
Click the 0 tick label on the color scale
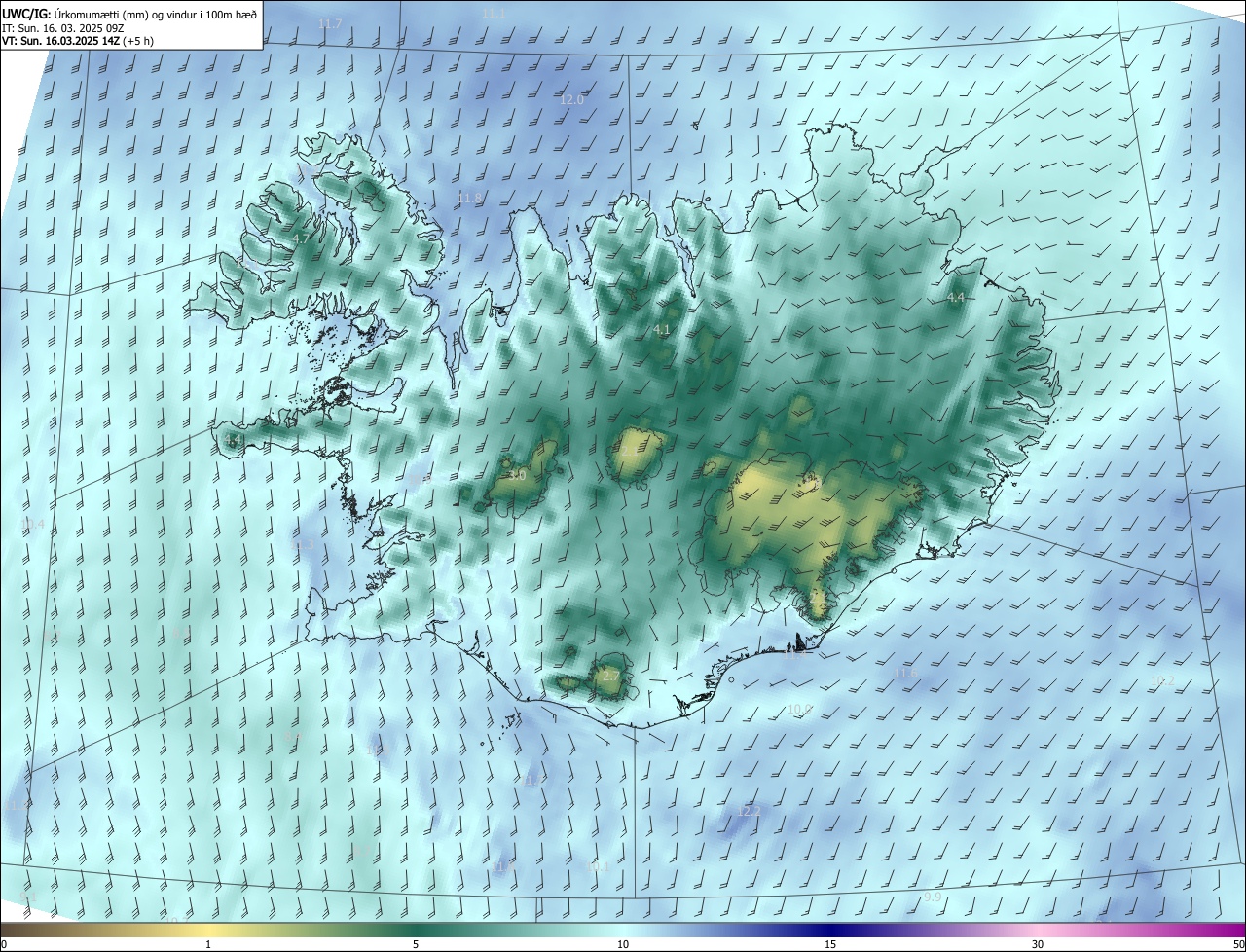4,945
